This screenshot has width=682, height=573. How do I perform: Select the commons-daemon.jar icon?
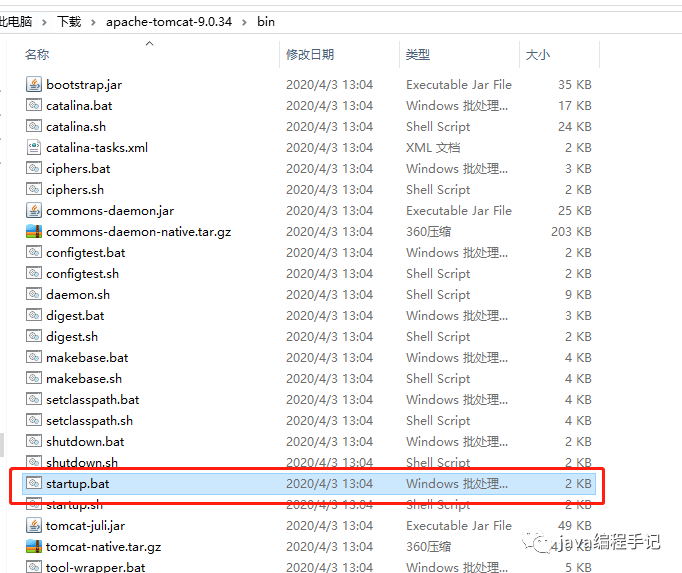(34, 210)
